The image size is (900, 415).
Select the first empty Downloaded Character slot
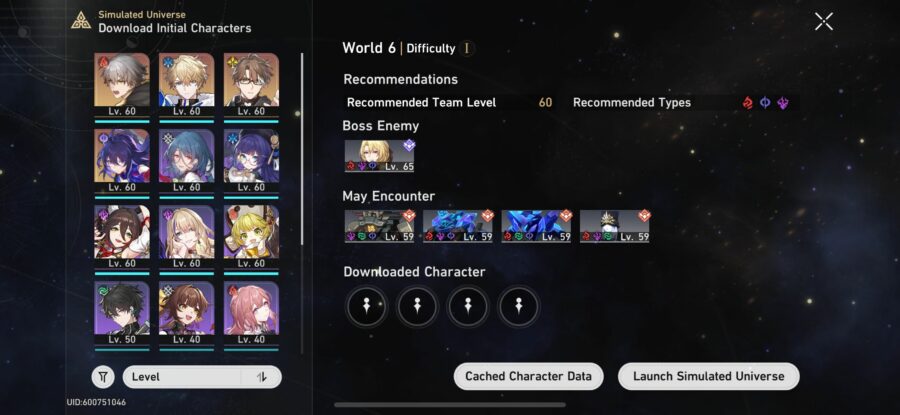click(x=366, y=307)
